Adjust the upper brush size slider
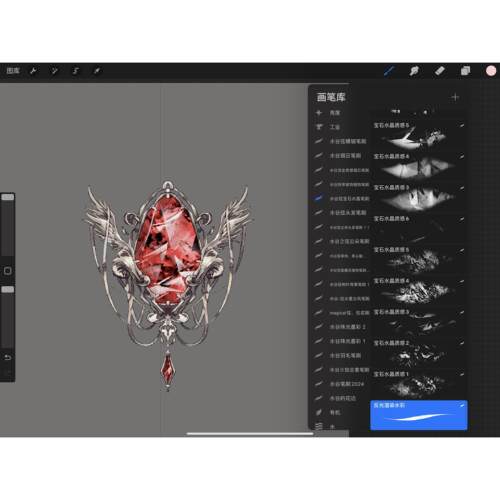This screenshot has height=500, width=500. coord(7,224)
